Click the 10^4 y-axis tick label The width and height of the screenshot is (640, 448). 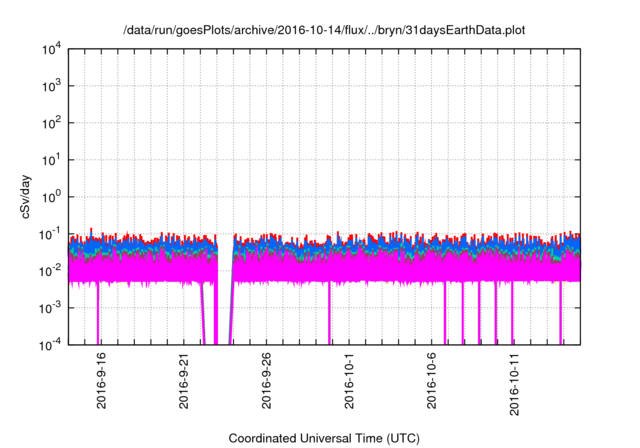[x=52, y=49]
